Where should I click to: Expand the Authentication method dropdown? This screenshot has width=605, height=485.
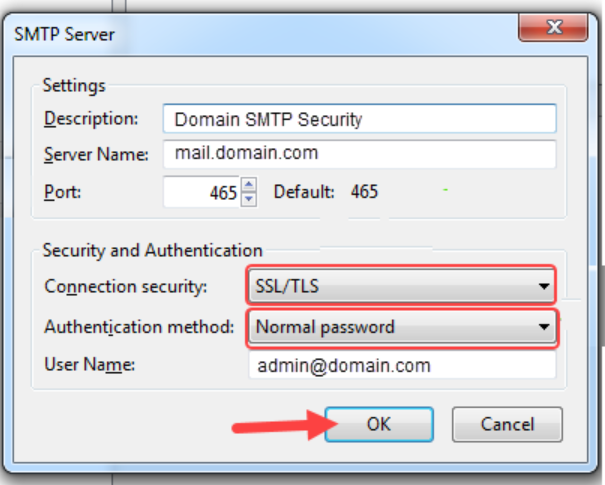401,326
